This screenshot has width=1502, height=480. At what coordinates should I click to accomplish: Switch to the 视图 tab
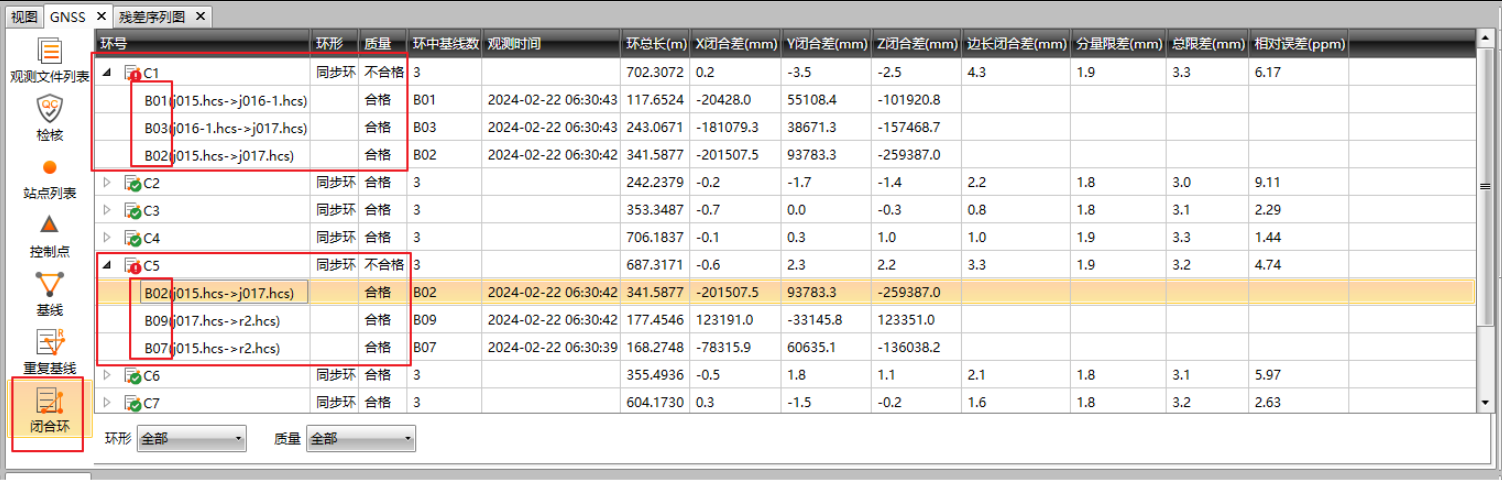(x=23, y=16)
